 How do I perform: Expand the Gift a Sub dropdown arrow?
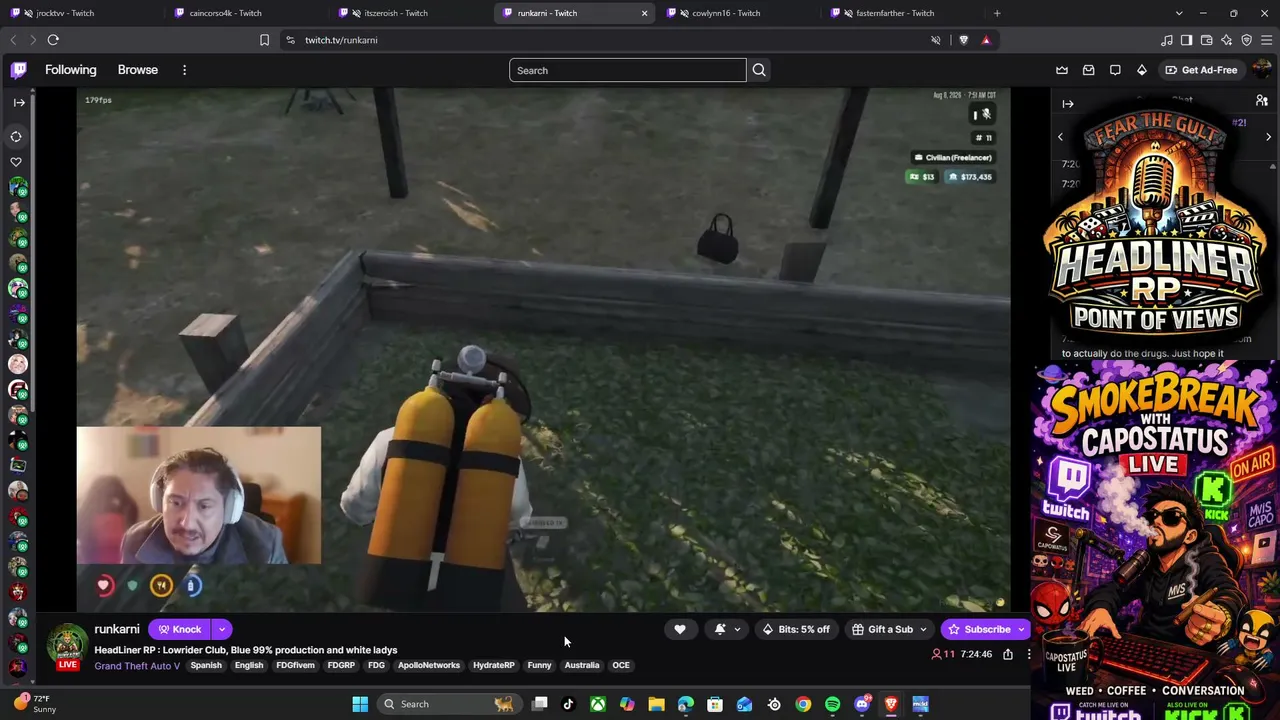(x=923, y=629)
